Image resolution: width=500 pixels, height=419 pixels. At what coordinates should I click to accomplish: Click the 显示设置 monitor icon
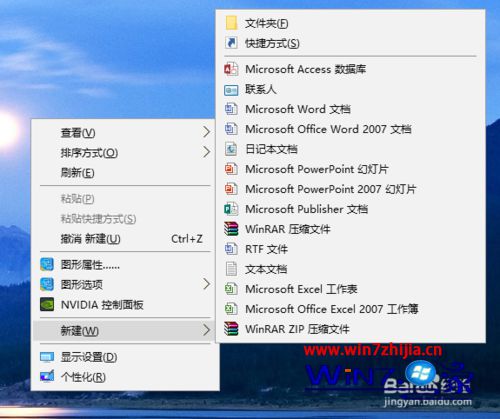[x=47, y=357]
